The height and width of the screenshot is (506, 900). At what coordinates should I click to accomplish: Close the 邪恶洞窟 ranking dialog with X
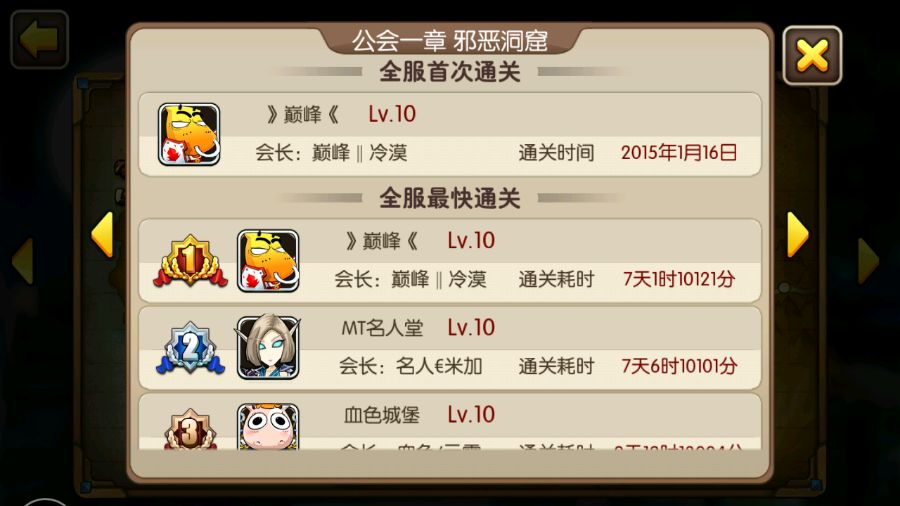pos(812,56)
